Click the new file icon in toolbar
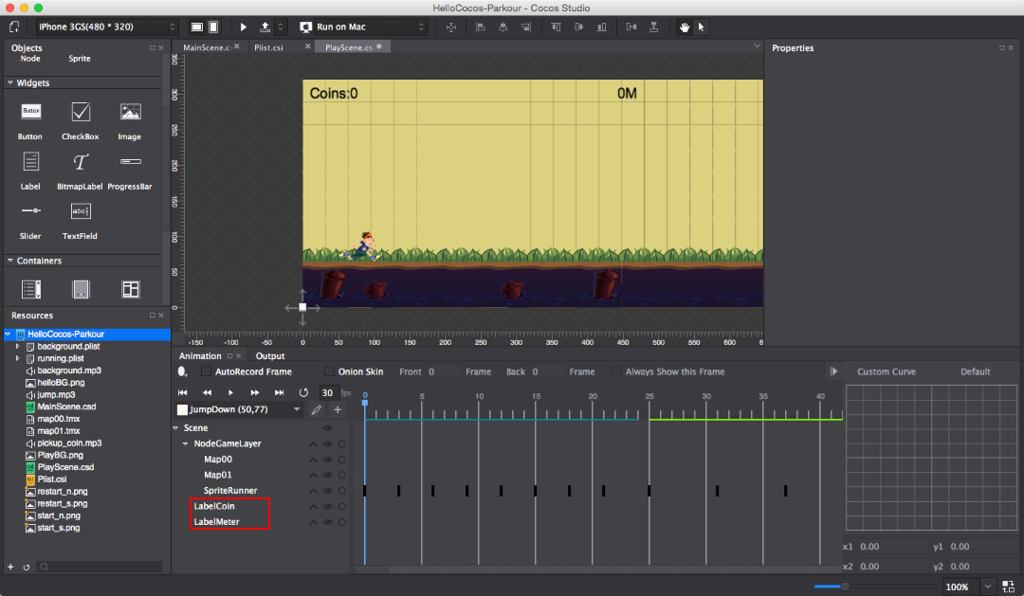 [x=14, y=27]
